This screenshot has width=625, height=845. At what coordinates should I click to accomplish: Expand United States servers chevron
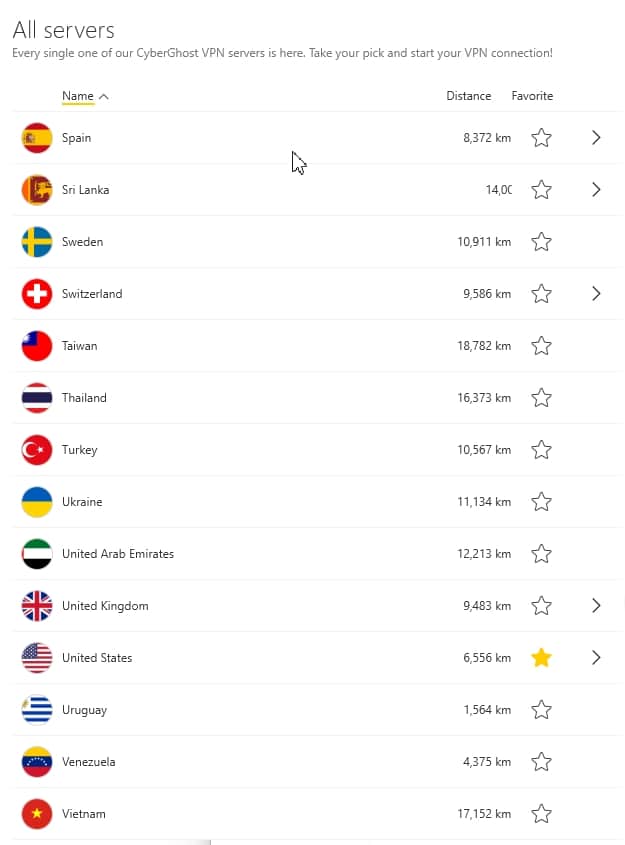pos(596,657)
